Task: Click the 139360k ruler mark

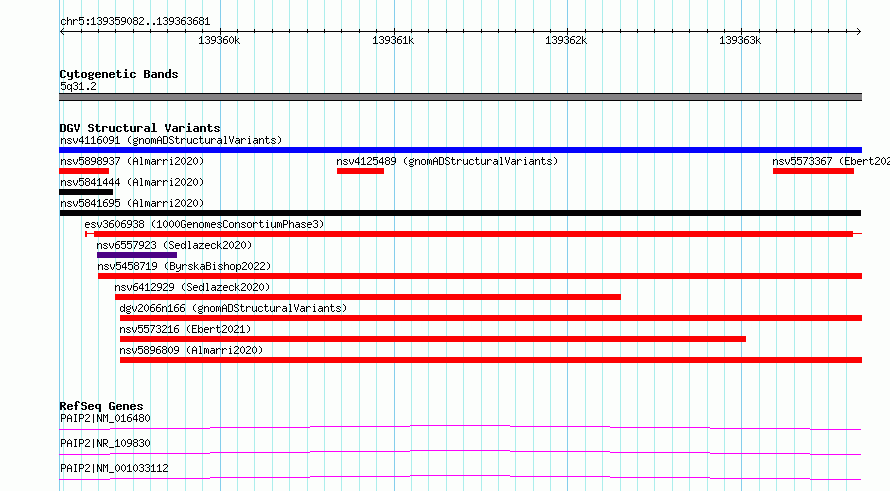Action: click(219, 40)
